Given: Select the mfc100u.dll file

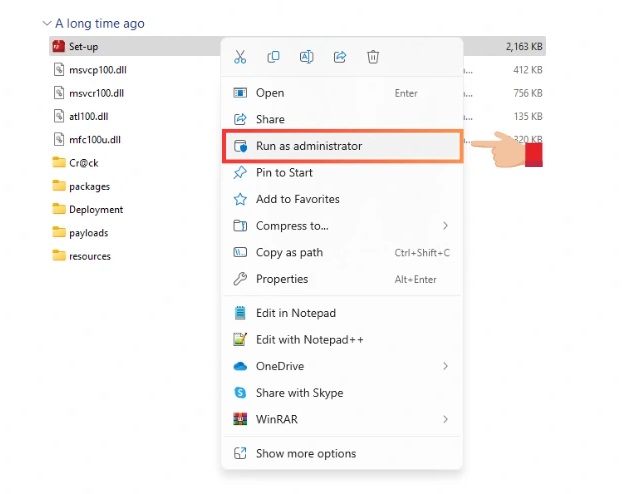Looking at the screenshot, I should pyautogui.click(x=95, y=140).
